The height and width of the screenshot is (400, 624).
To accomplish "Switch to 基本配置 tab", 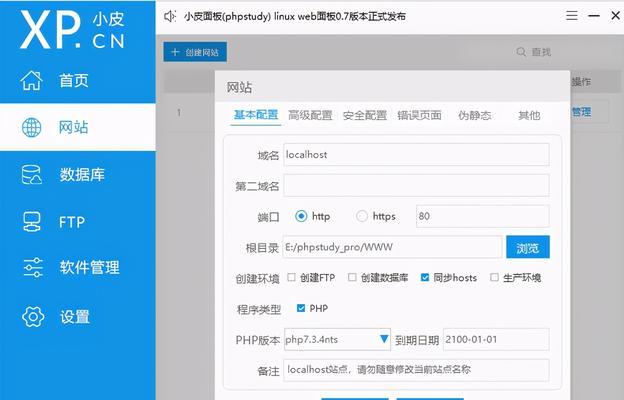I will pyautogui.click(x=256, y=115).
